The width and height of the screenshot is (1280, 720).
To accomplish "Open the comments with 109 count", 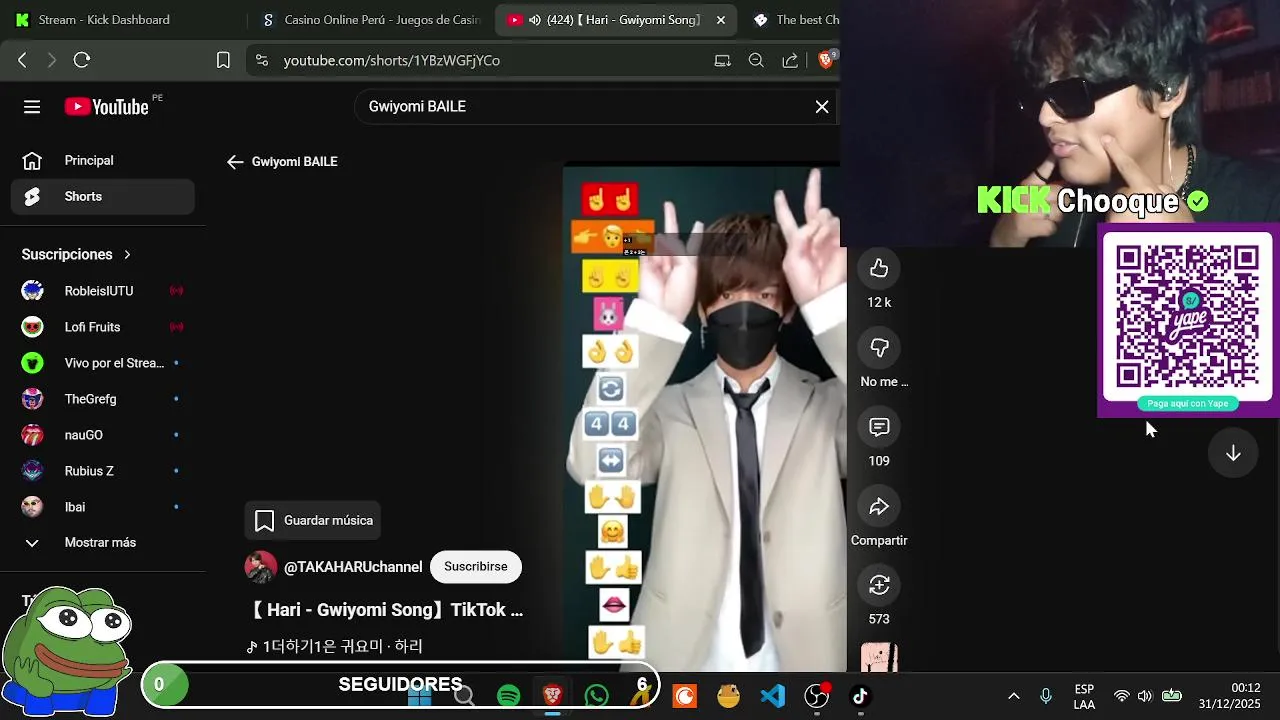I will [879, 427].
